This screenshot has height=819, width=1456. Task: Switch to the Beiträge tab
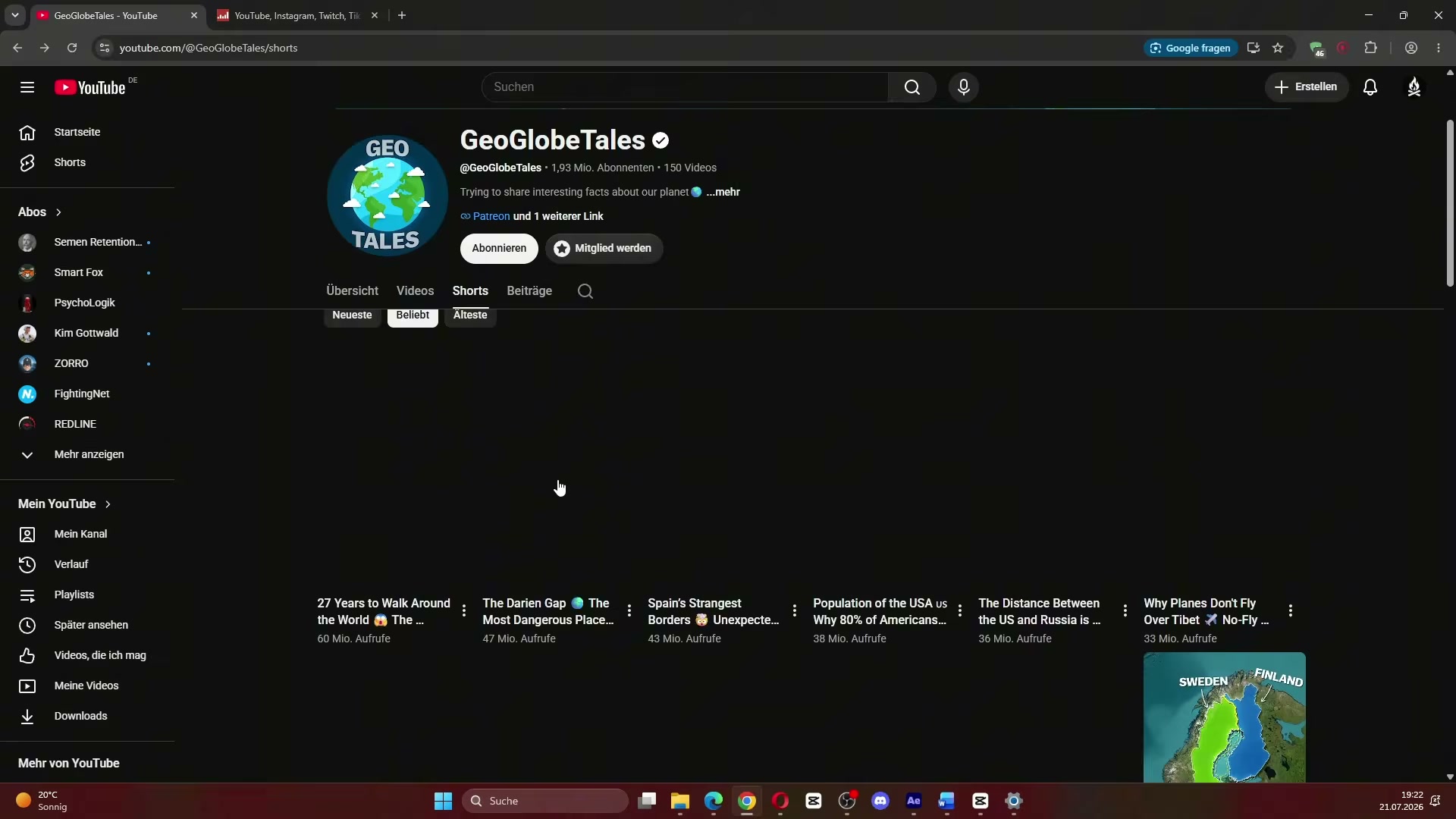[529, 291]
